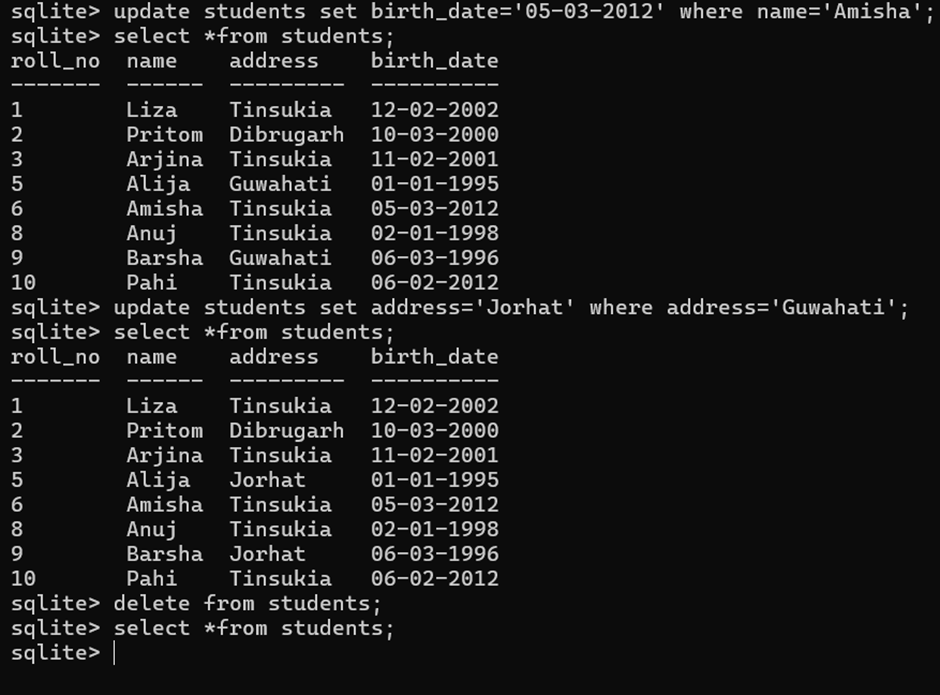Click the empty sqlite prompt cursor
The height and width of the screenshot is (695, 940).
(x=114, y=653)
